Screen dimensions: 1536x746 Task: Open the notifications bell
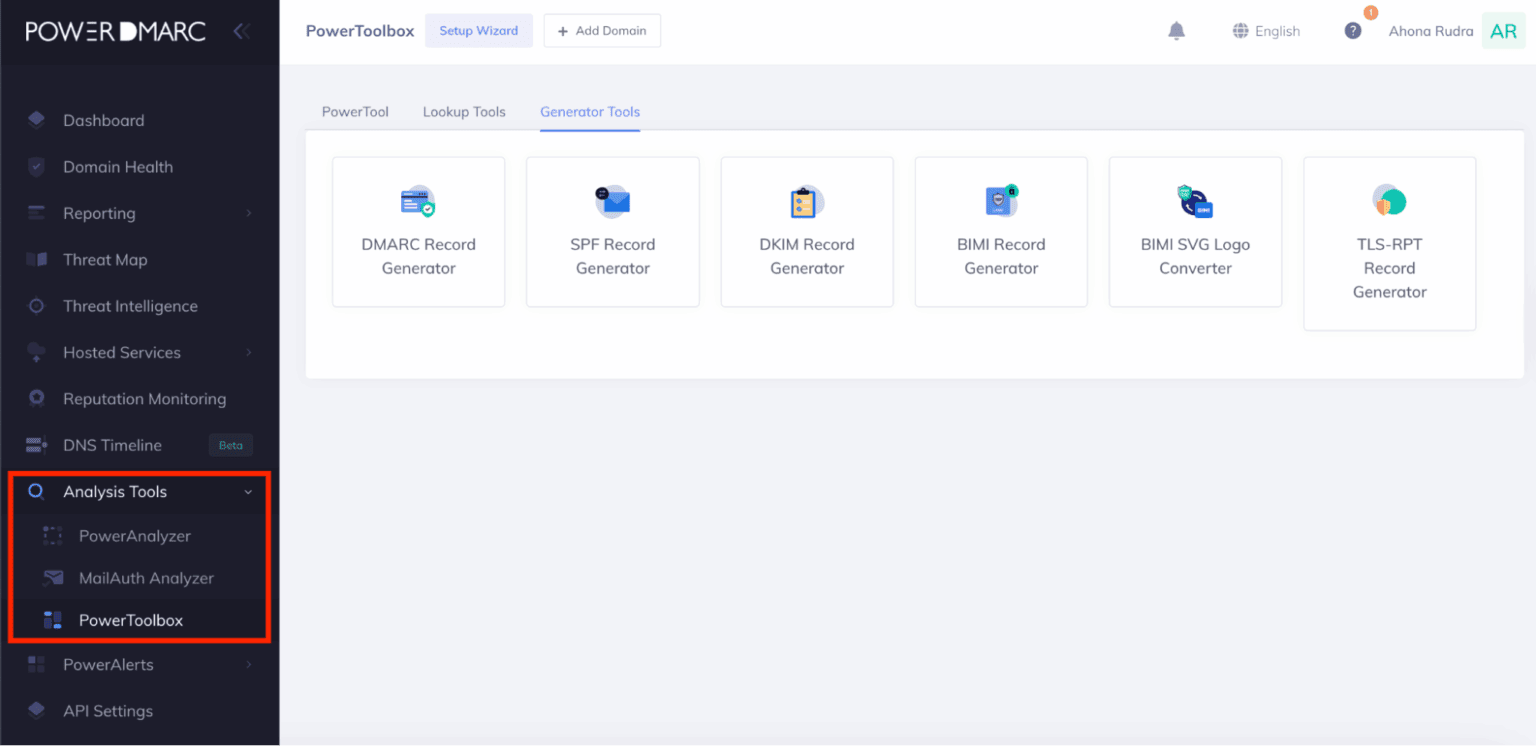(x=1176, y=30)
